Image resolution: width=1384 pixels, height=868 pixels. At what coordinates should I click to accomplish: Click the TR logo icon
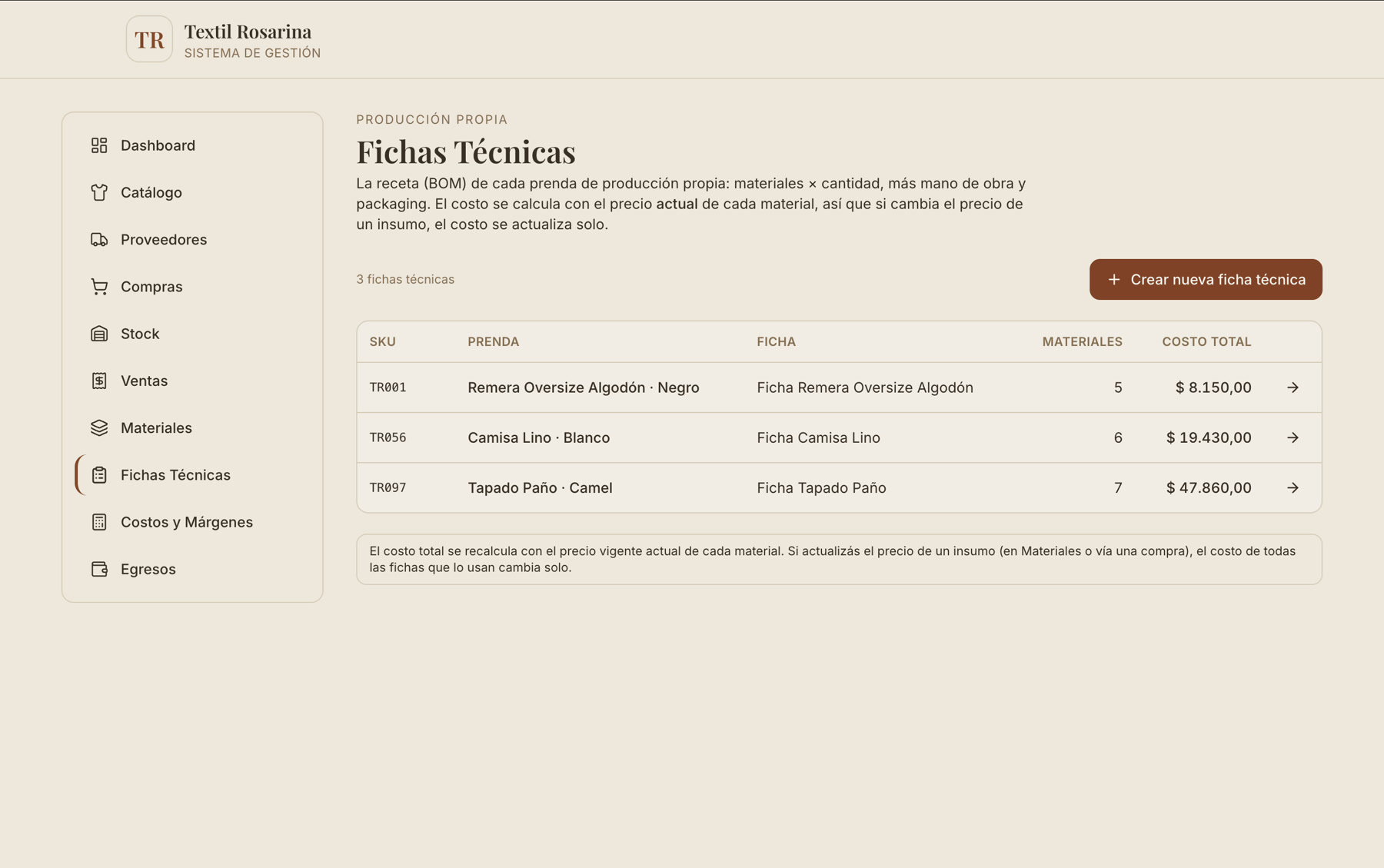149,39
